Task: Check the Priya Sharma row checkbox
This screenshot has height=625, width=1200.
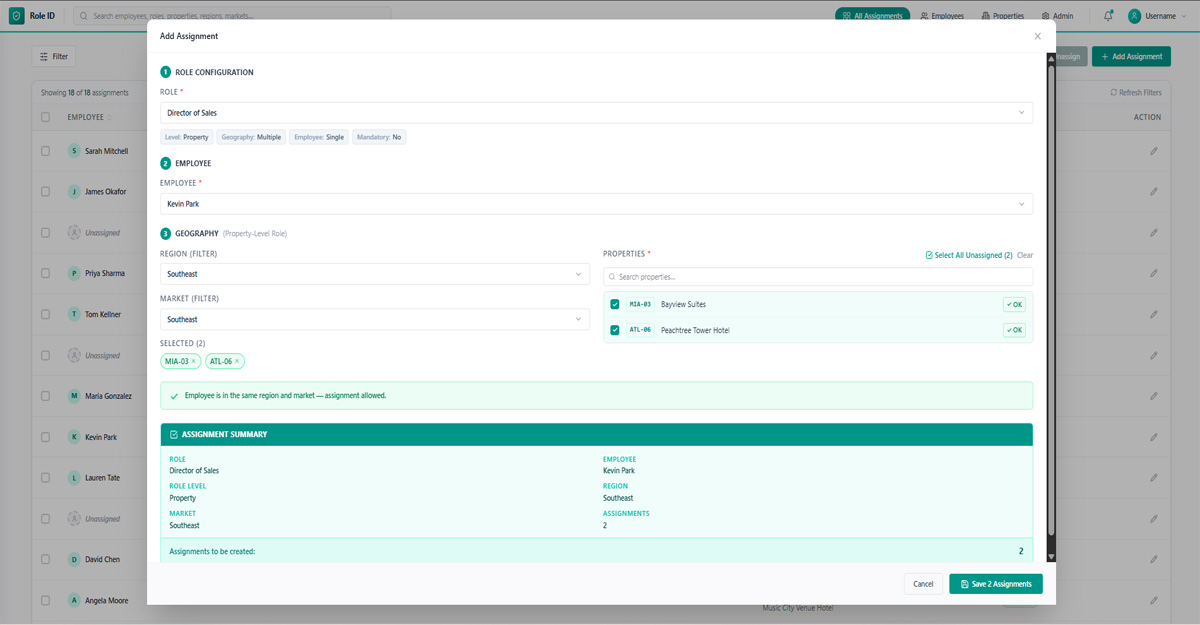Action: coord(45,273)
